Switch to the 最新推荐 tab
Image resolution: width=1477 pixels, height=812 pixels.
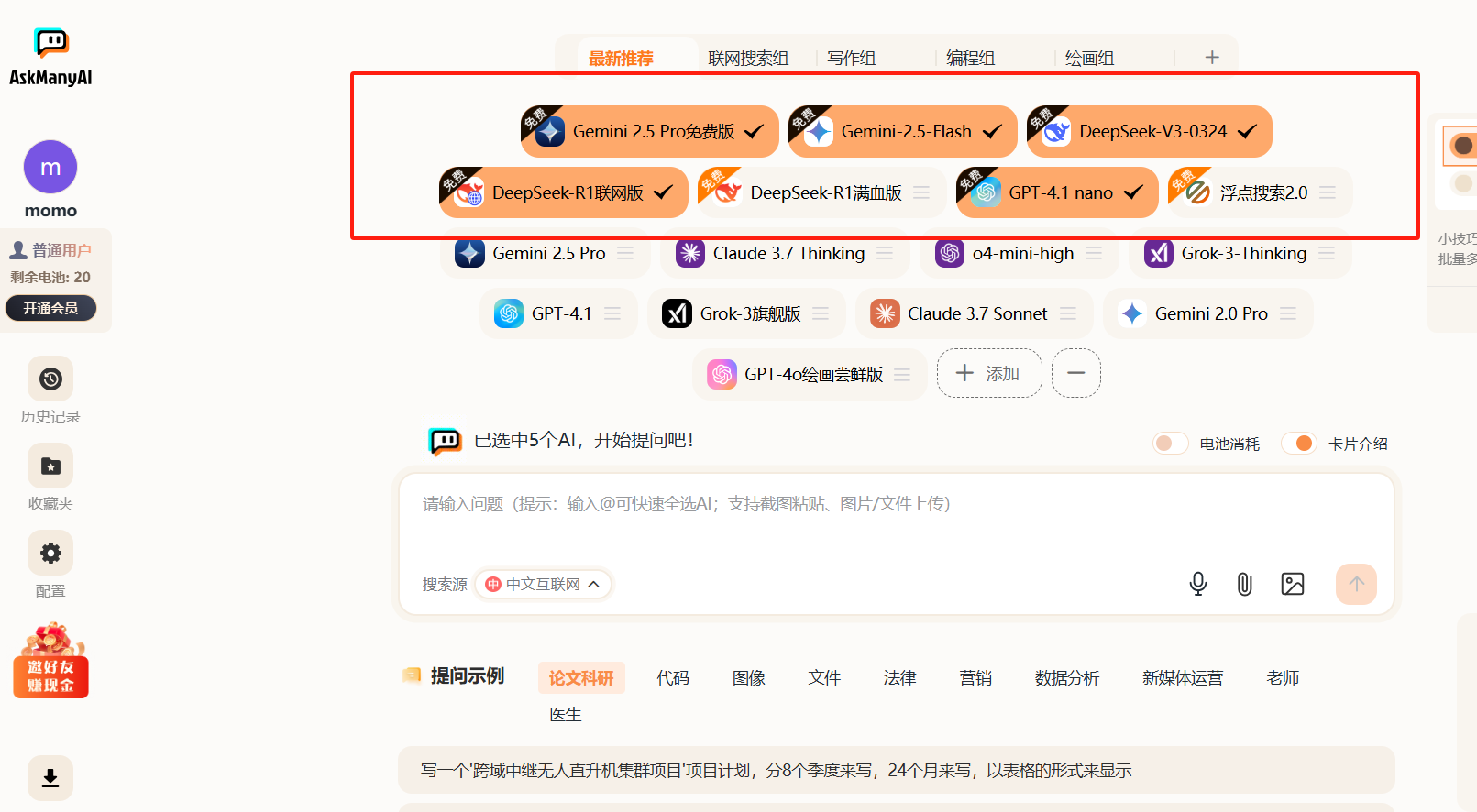pos(621,58)
